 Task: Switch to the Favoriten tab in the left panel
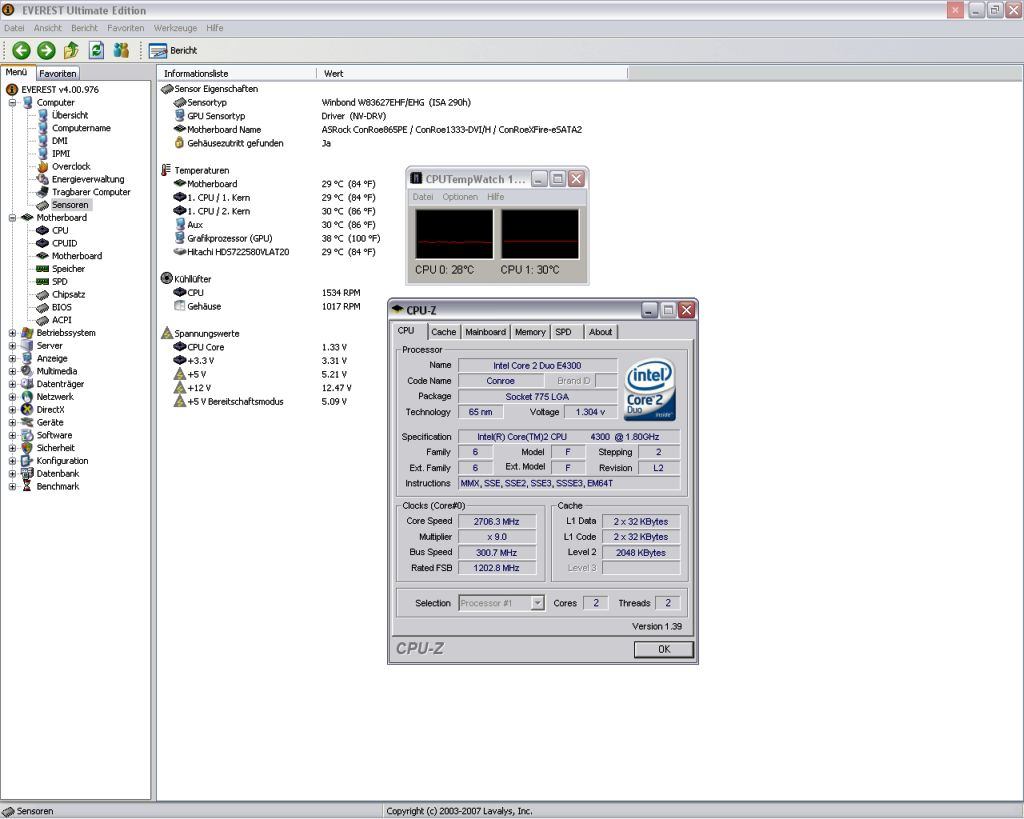click(x=57, y=74)
